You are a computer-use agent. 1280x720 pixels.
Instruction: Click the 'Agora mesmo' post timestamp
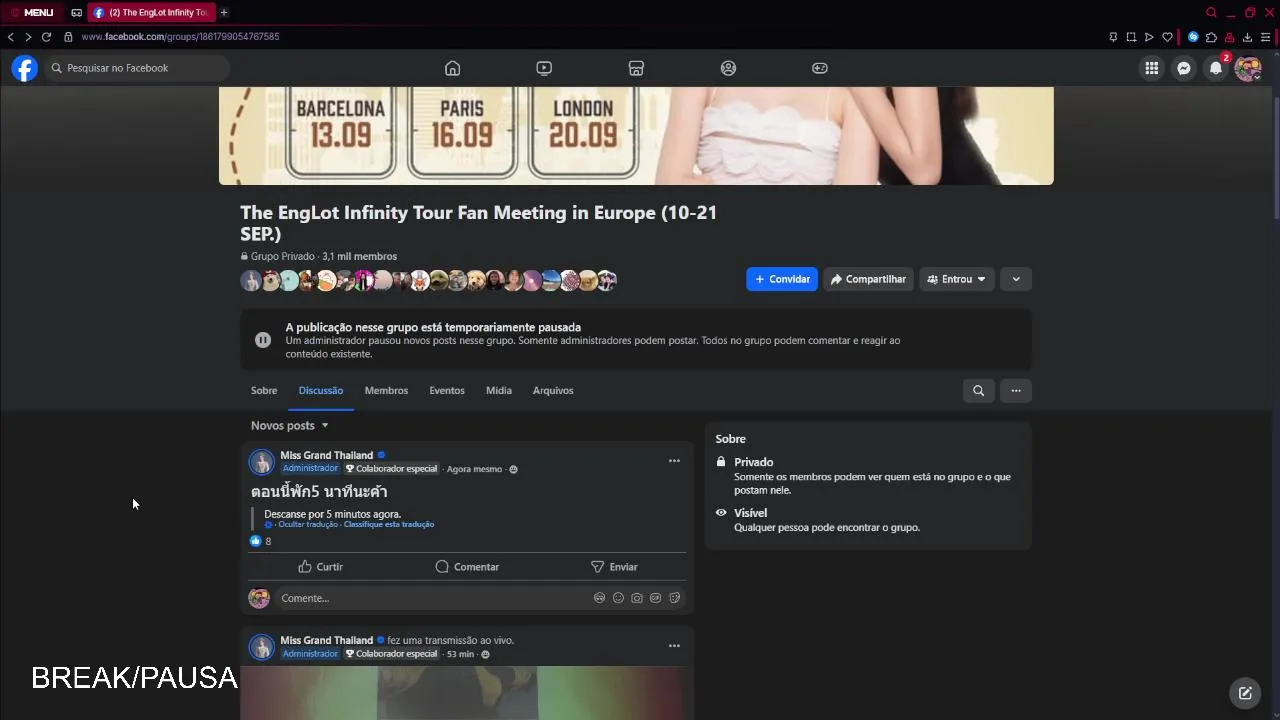(474, 469)
